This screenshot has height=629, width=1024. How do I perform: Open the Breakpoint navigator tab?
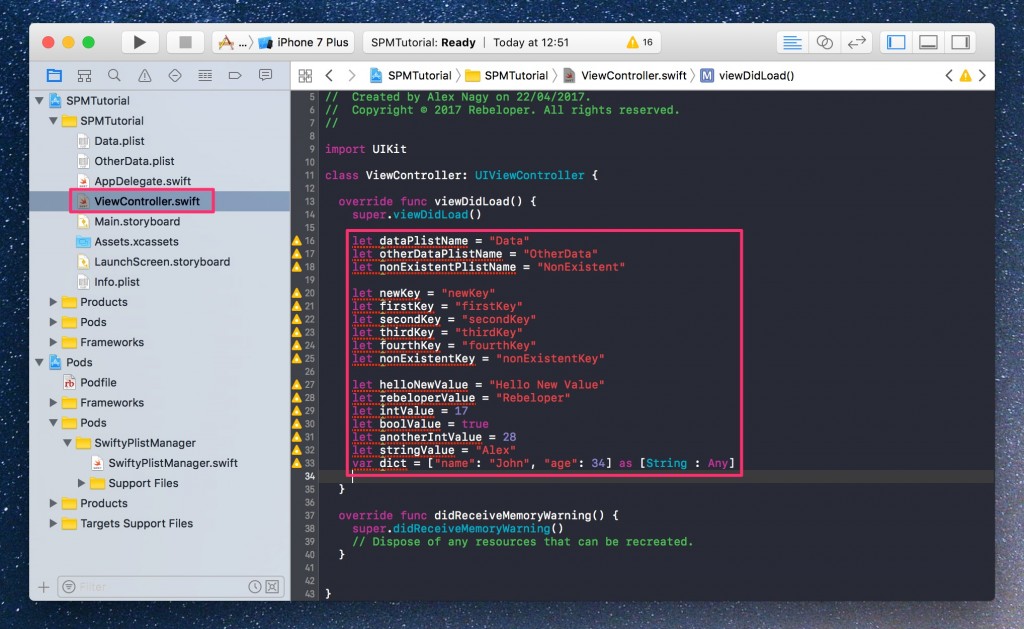[x=235, y=76]
